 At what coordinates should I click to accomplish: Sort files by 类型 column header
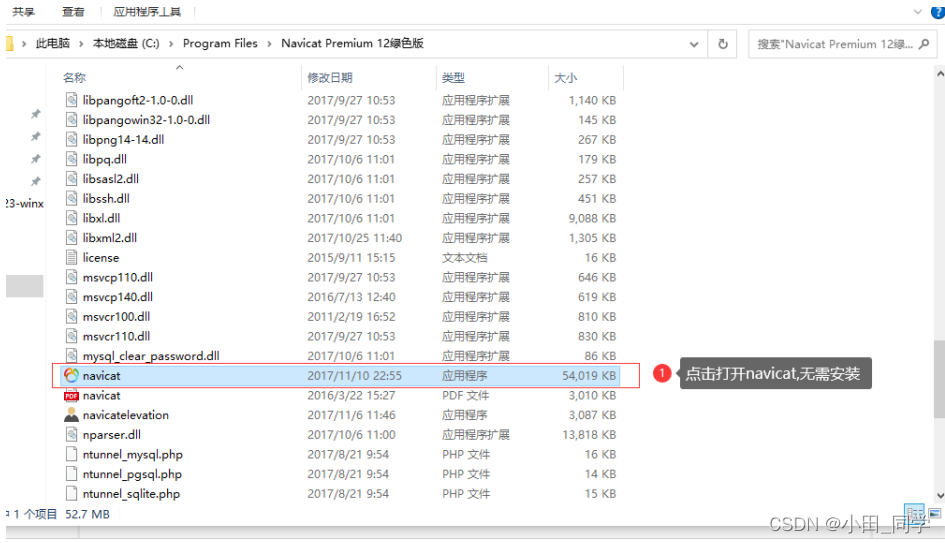pyautogui.click(x=453, y=78)
